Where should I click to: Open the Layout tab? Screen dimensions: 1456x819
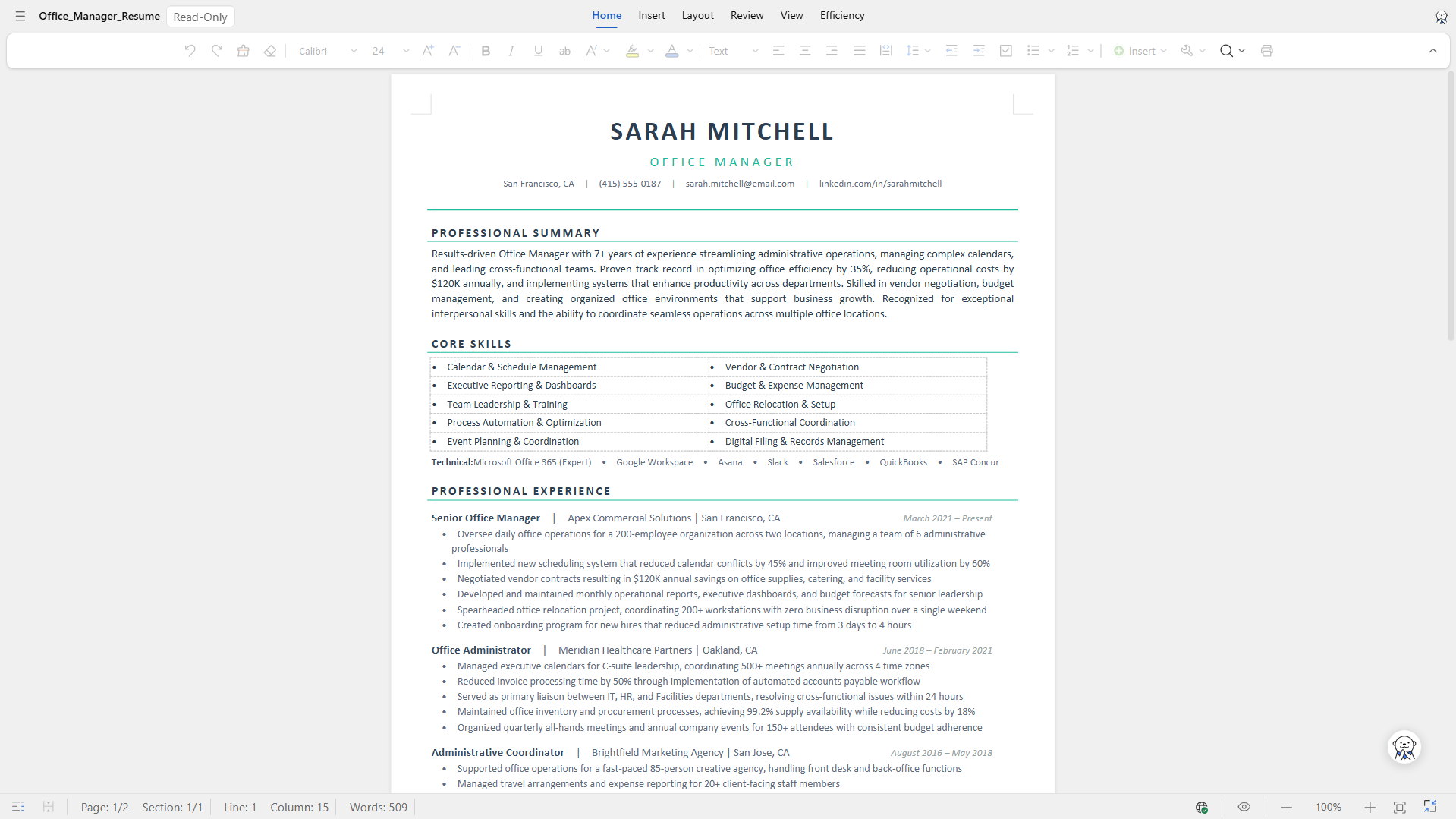coord(698,15)
